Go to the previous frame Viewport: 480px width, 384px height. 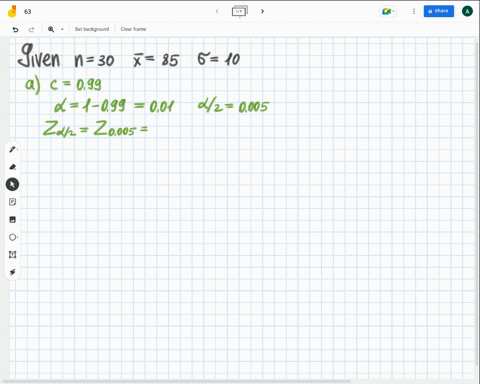click(x=217, y=11)
